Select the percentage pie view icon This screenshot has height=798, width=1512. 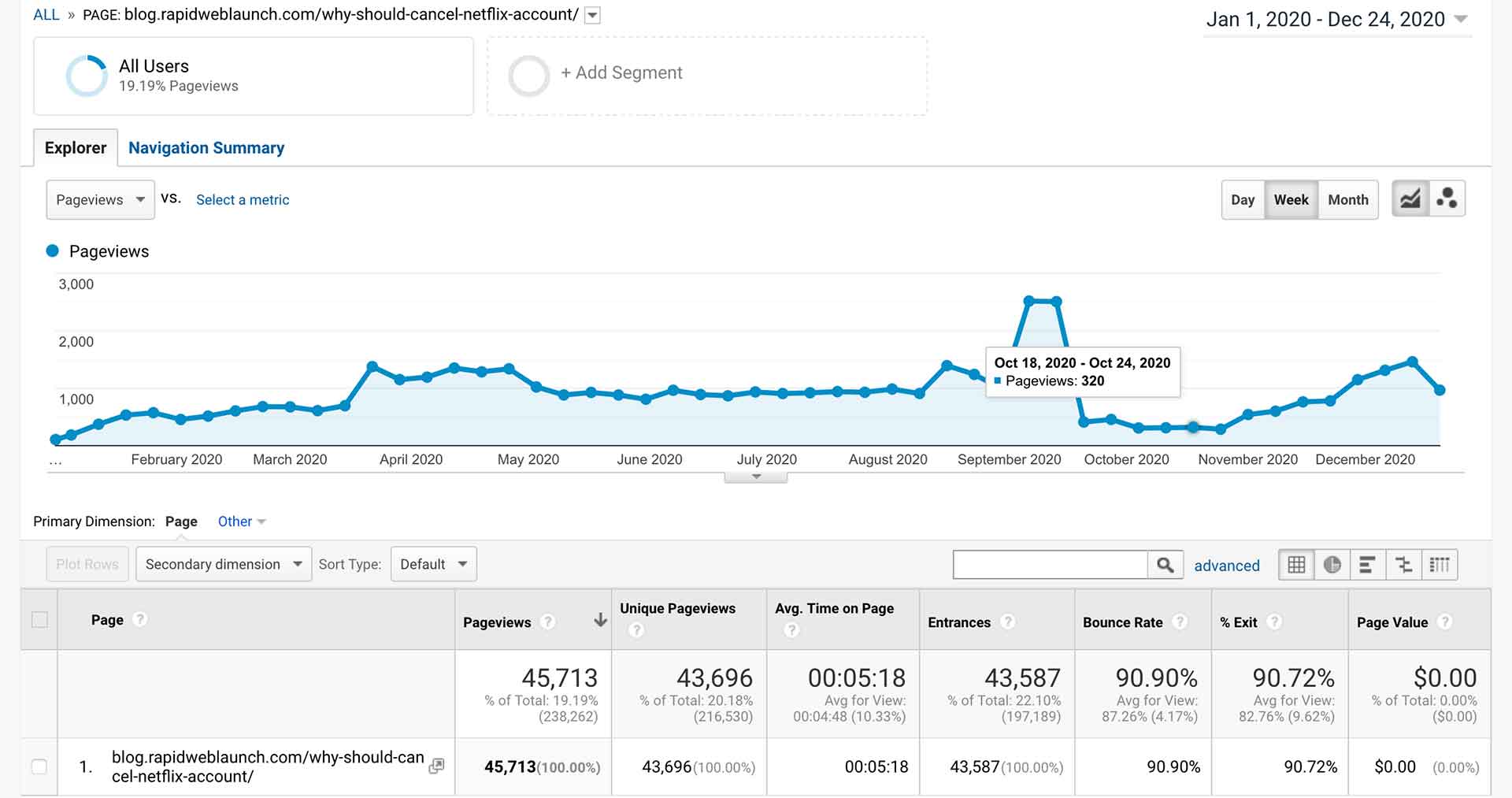click(1332, 565)
